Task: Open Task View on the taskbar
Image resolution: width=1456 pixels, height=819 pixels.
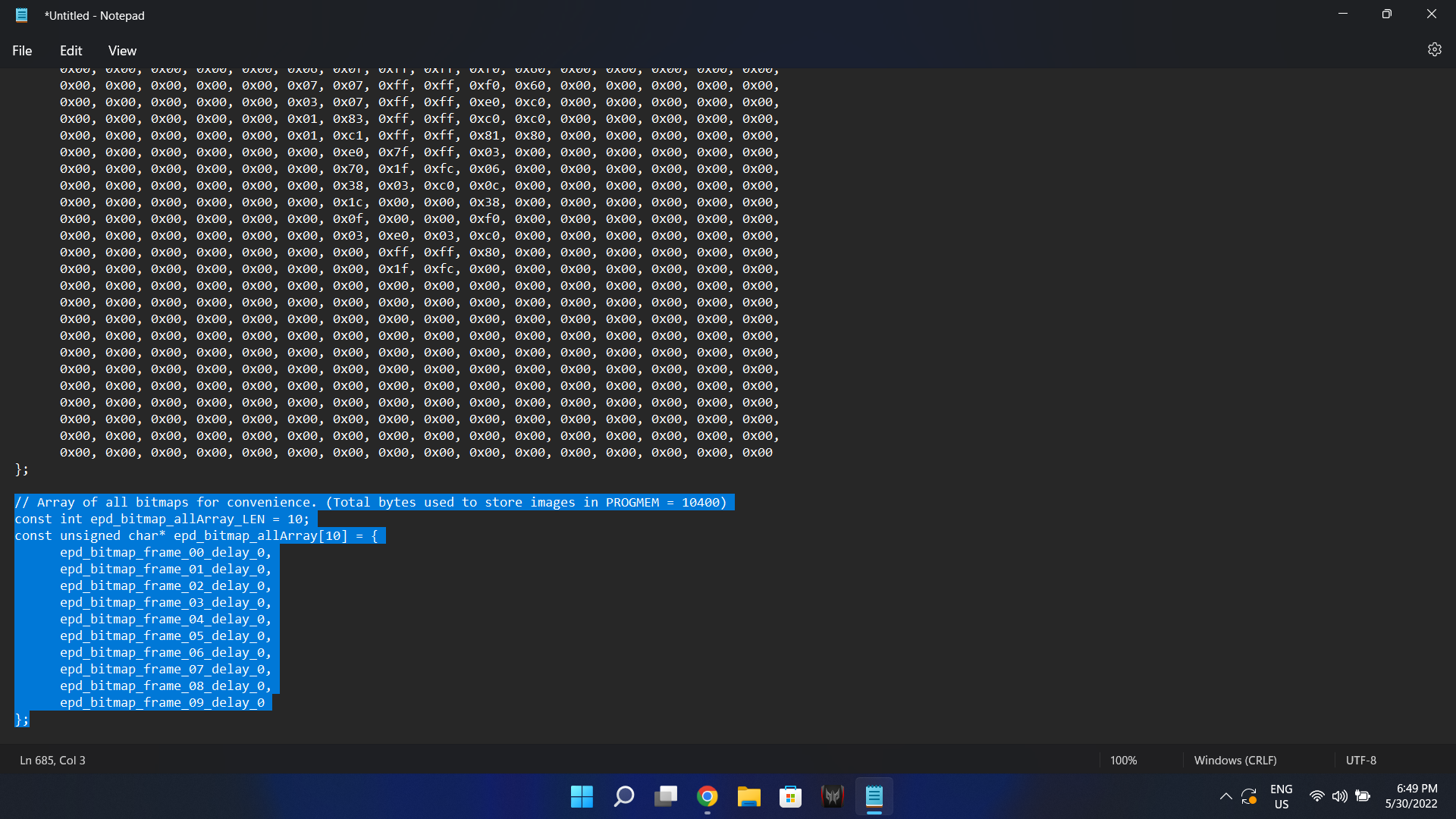Action: click(x=665, y=796)
